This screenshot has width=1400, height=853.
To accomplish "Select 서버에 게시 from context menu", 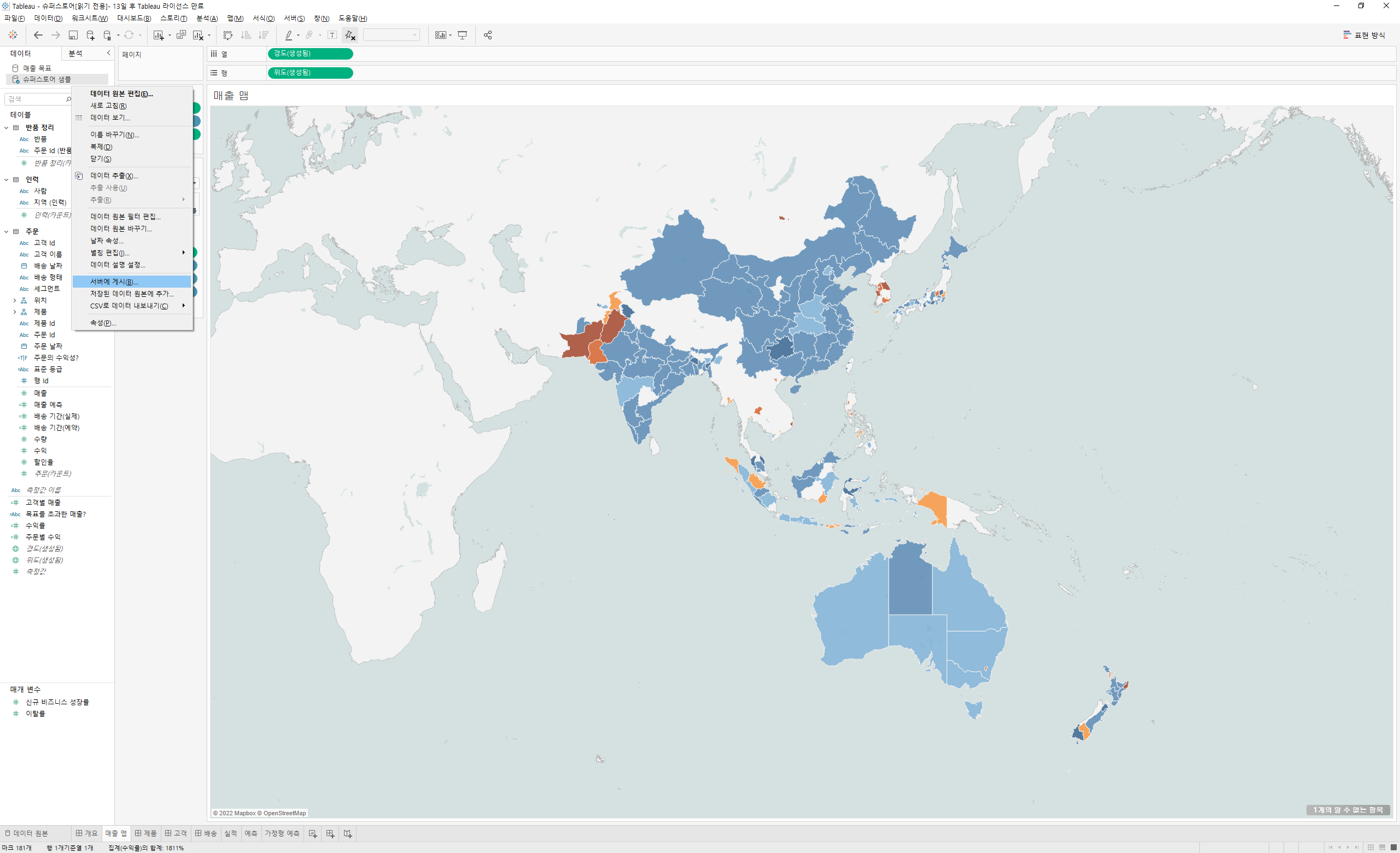I will [x=114, y=282].
